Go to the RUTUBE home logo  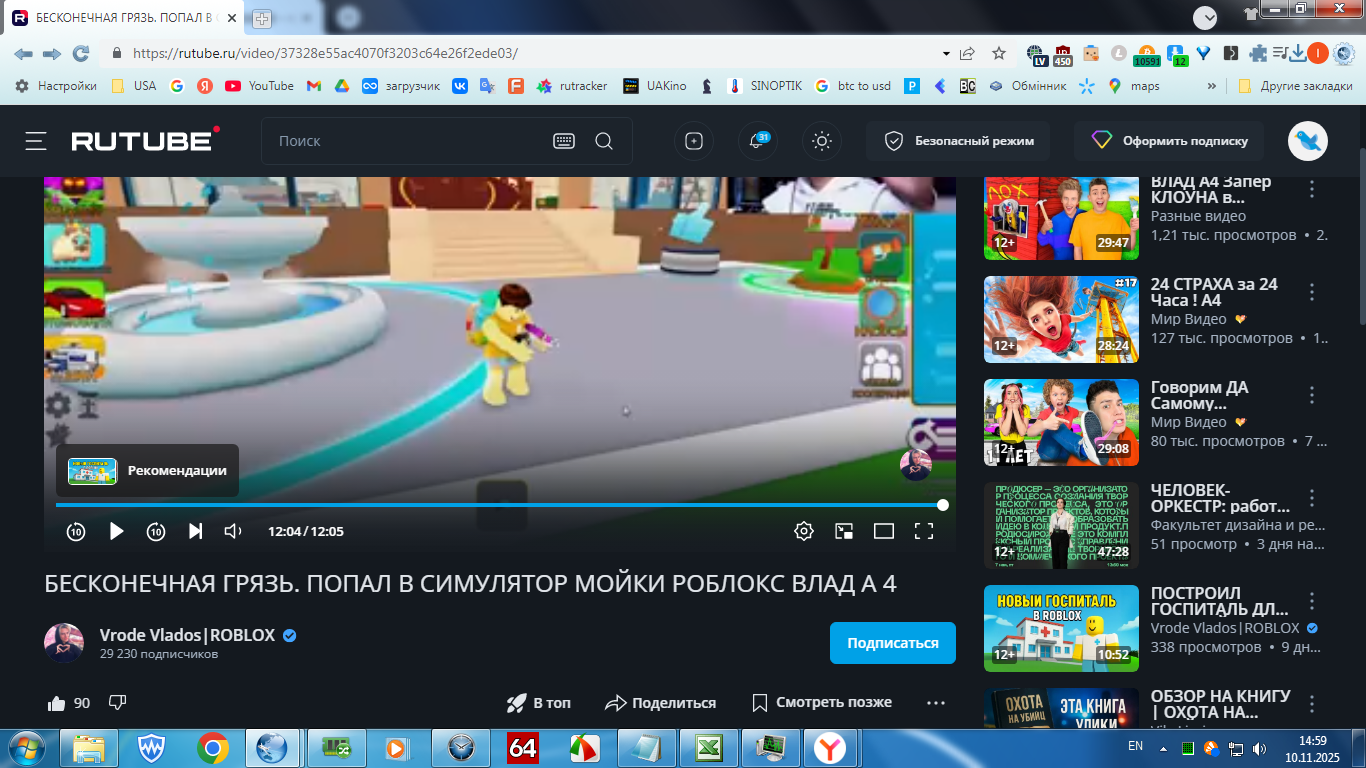point(146,140)
